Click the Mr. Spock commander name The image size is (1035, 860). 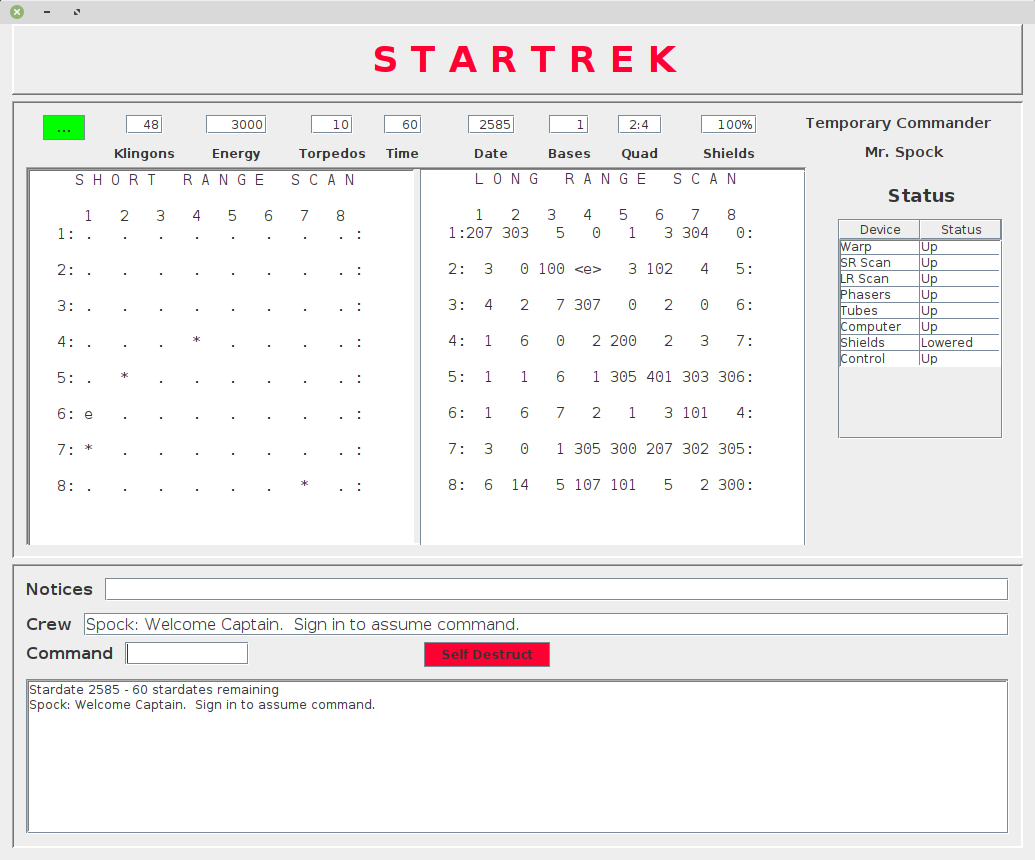tap(904, 152)
